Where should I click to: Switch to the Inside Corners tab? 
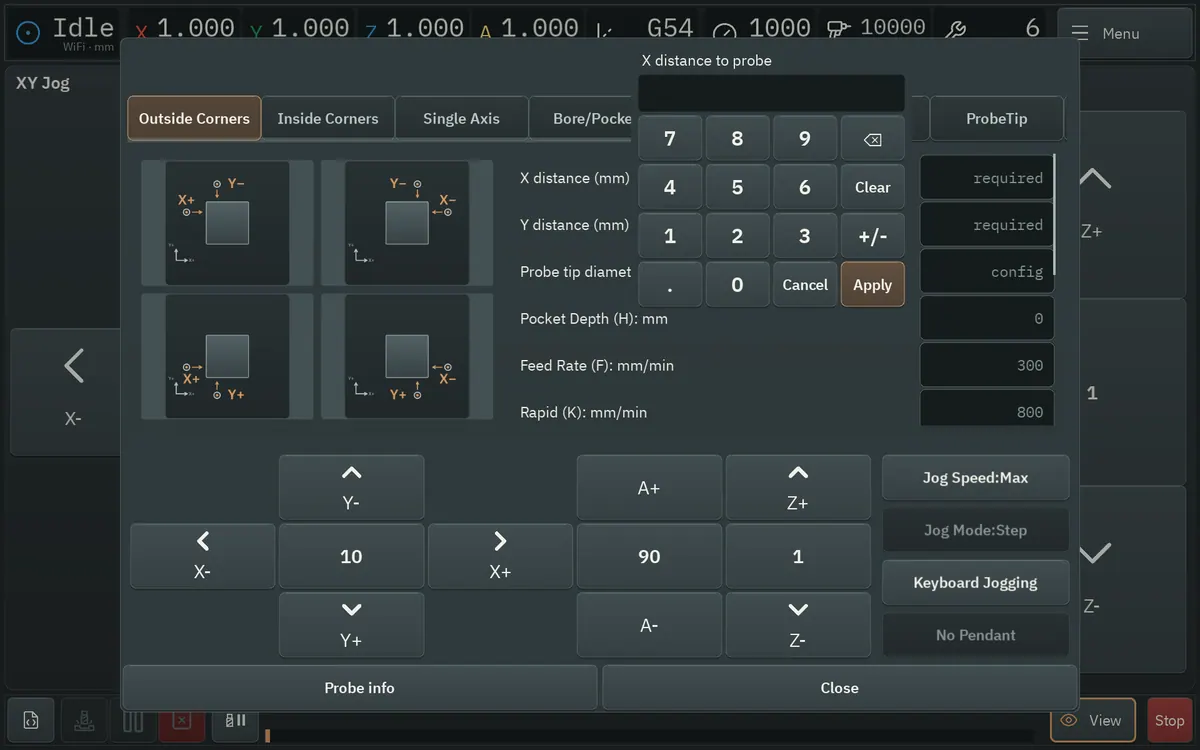click(328, 118)
